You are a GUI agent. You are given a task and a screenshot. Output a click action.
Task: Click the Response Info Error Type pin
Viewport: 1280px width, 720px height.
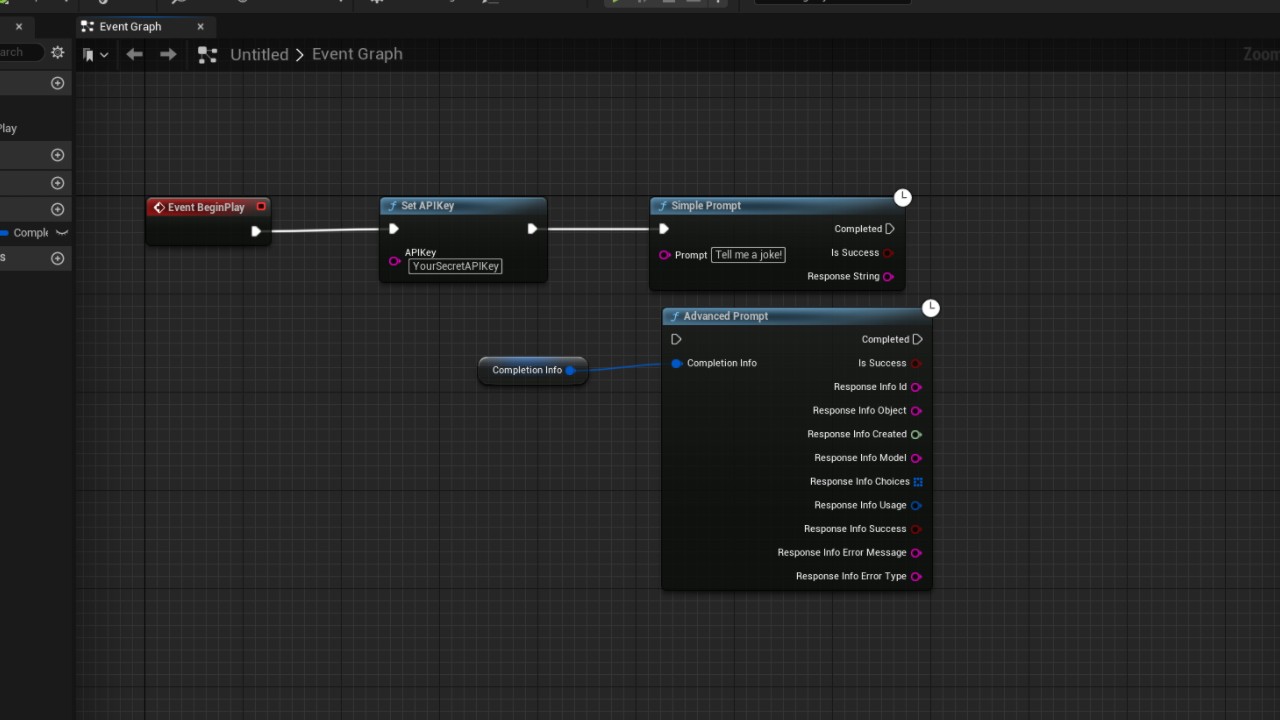pyautogui.click(x=916, y=576)
